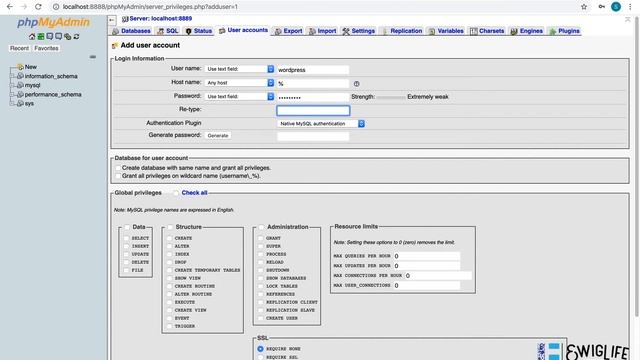The height and width of the screenshot is (360, 640).
Task: Click the collapse-all icon in navigation tree
Action: coord(93,57)
